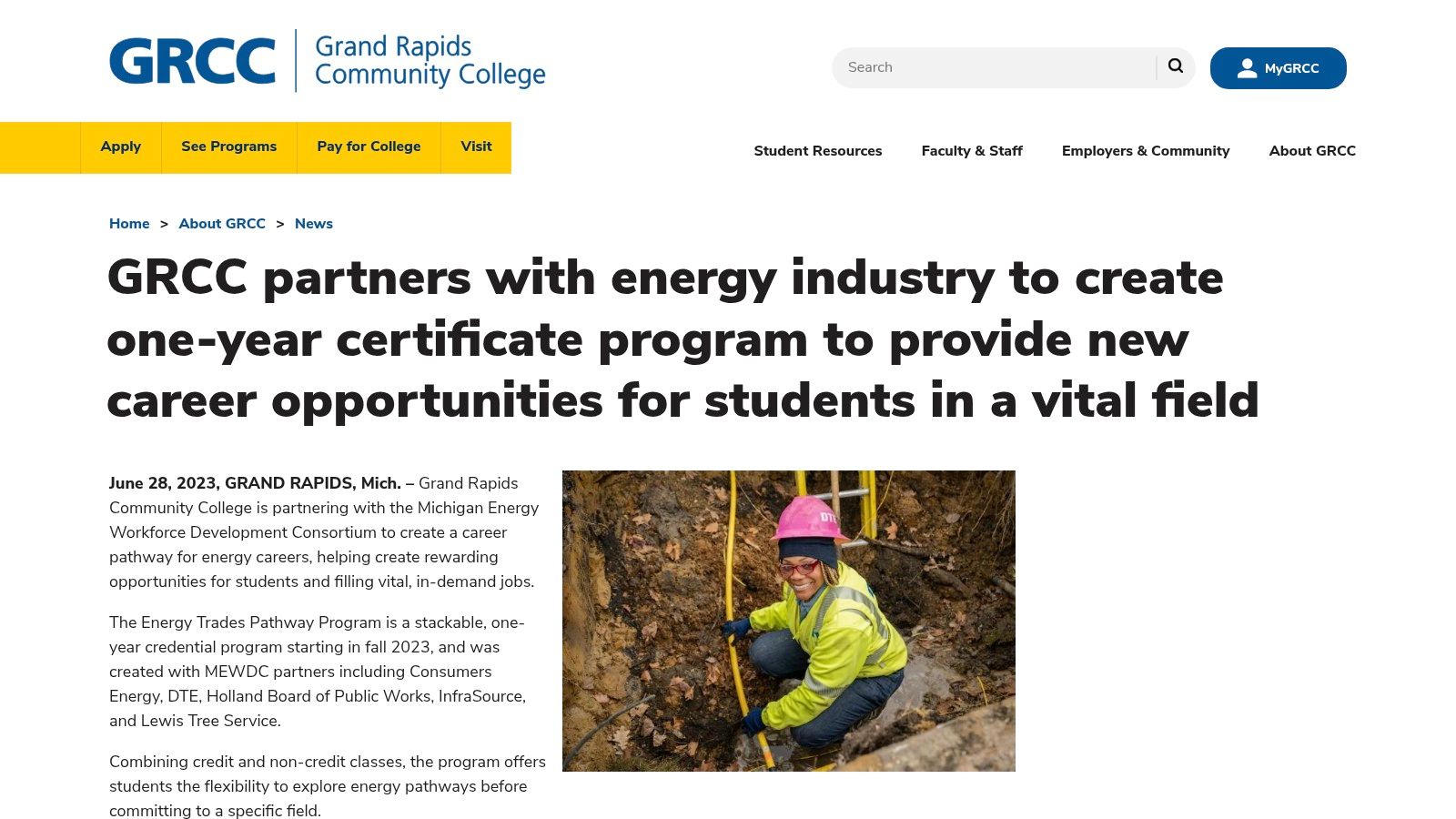Expand the Faculty & Staff menu
Viewport: 1456px width, 819px height.
click(972, 151)
